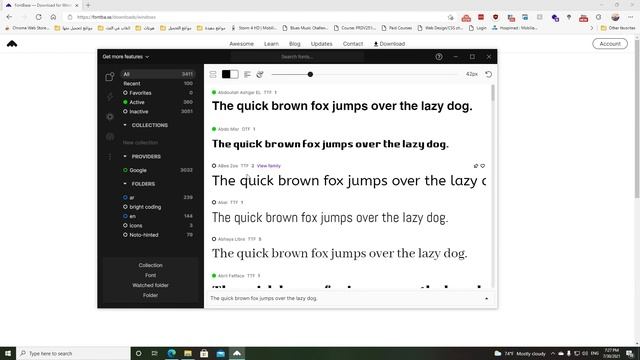Open settings via sidebar gear icon
Viewport: 640px width, 360px height.
(109, 117)
